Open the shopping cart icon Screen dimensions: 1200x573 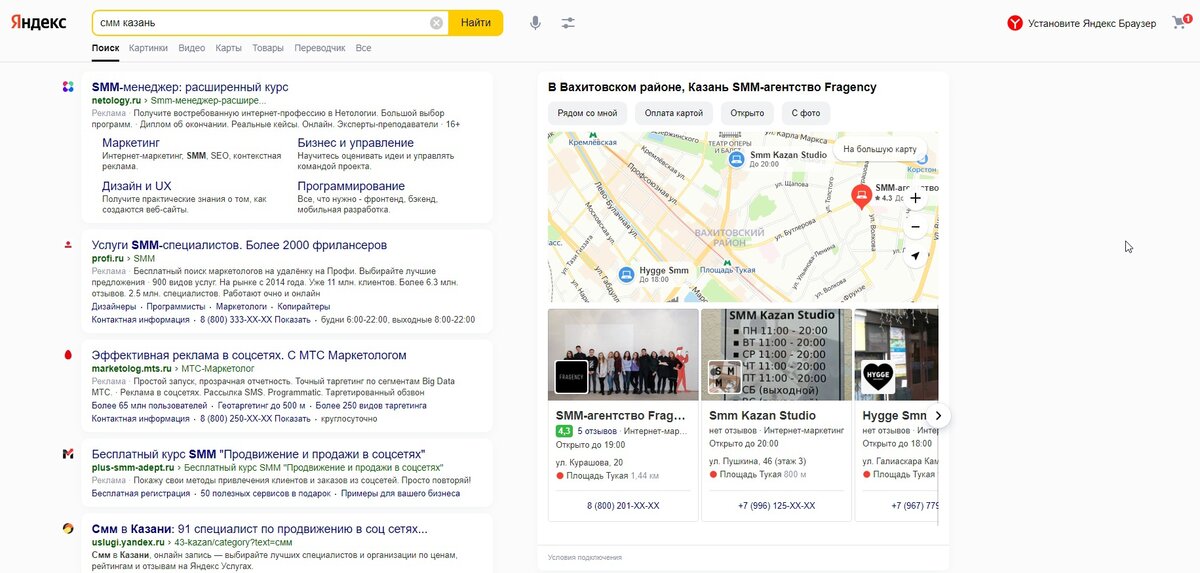(x=1179, y=23)
